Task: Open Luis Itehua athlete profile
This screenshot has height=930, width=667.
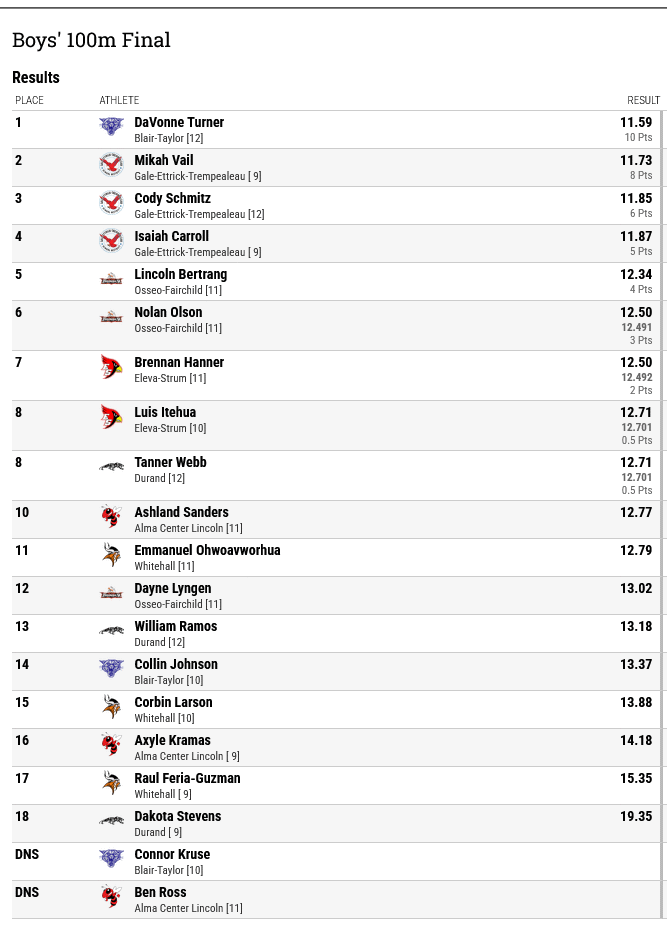Action: coord(165,412)
